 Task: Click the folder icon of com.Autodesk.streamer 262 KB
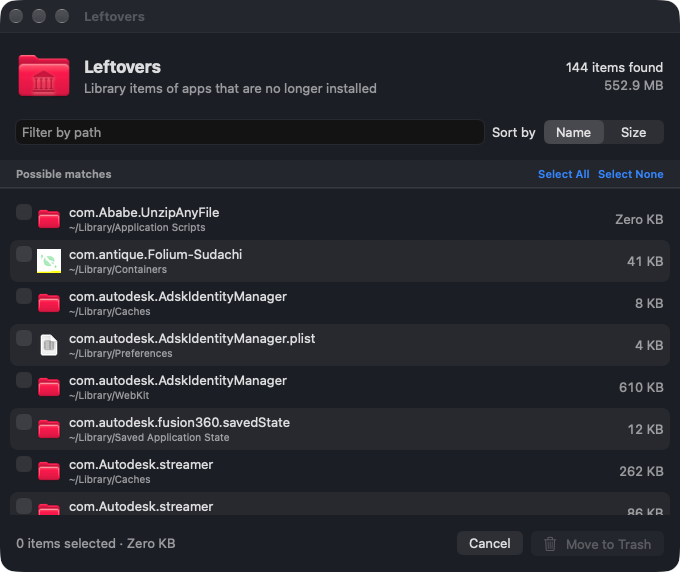coord(49,471)
